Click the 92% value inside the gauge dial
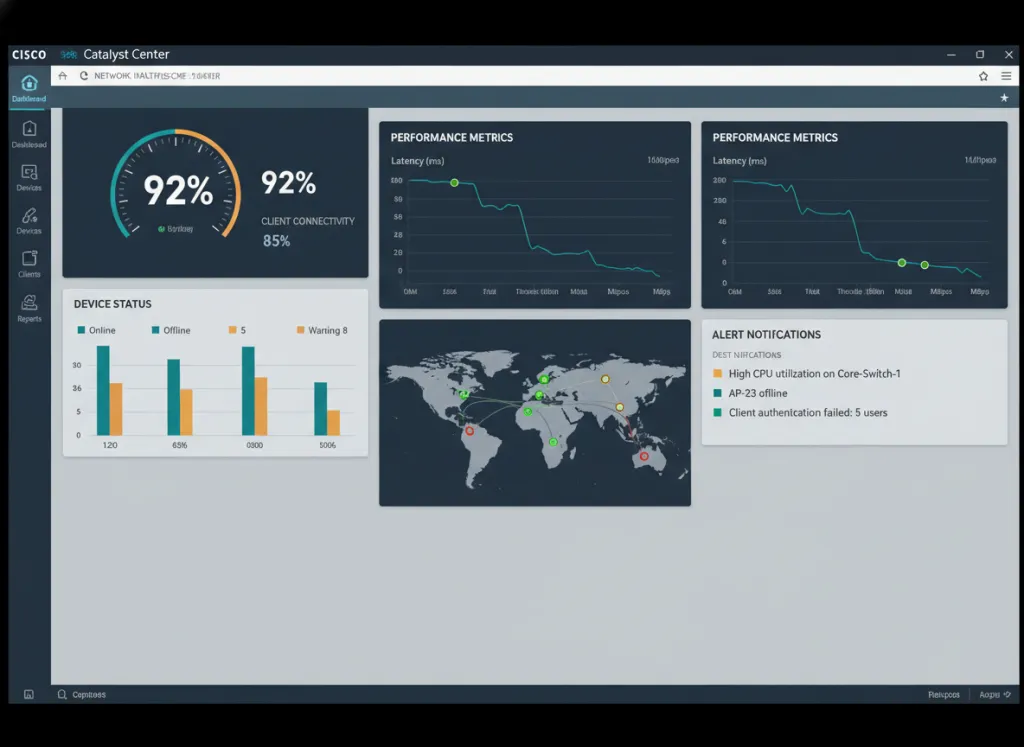The width and height of the screenshot is (1024, 747). (178, 191)
